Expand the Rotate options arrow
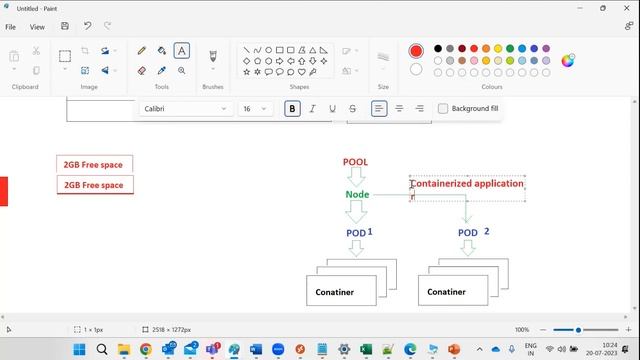 (115, 51)
